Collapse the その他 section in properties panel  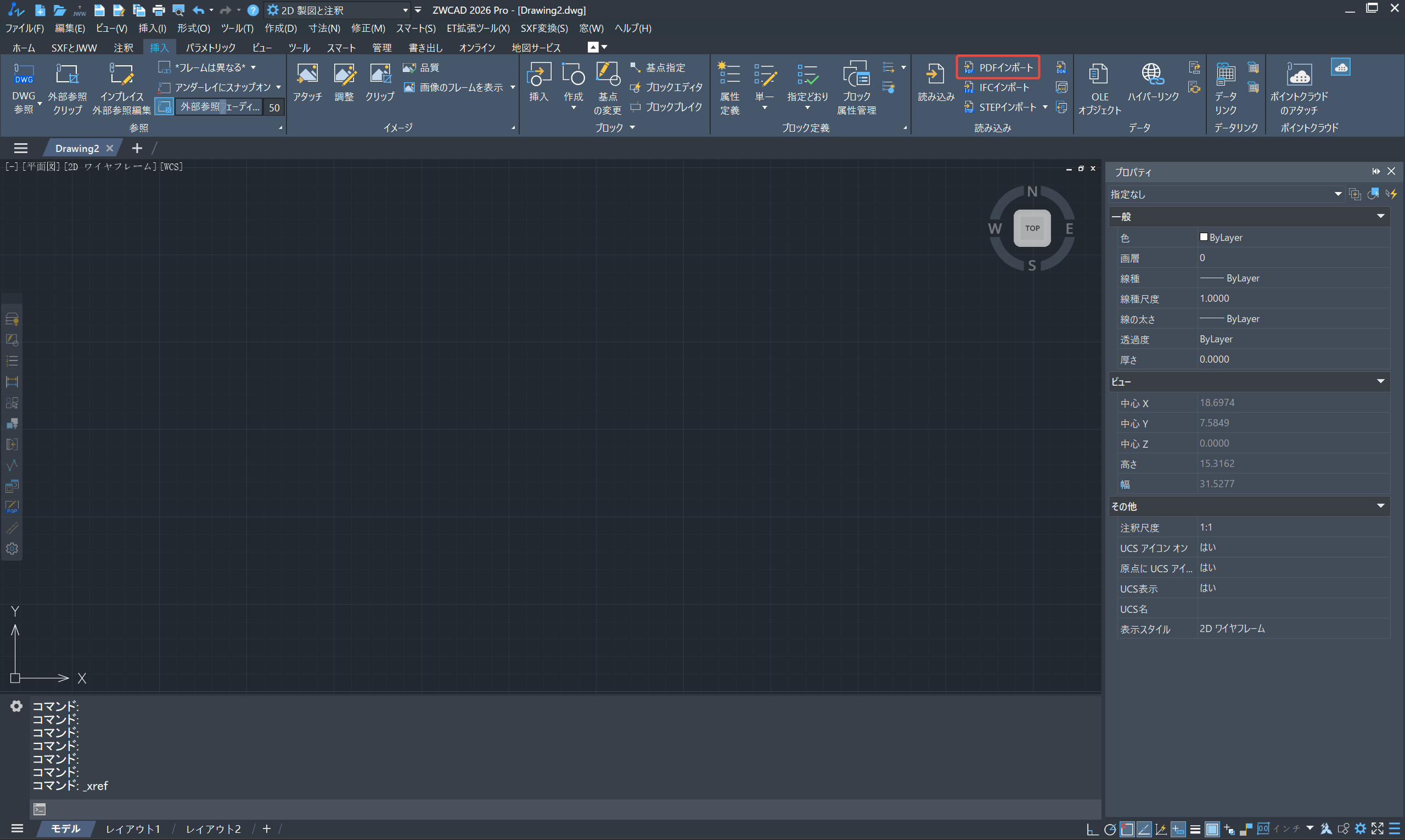pyautogui.click(x=1381, y=506)
